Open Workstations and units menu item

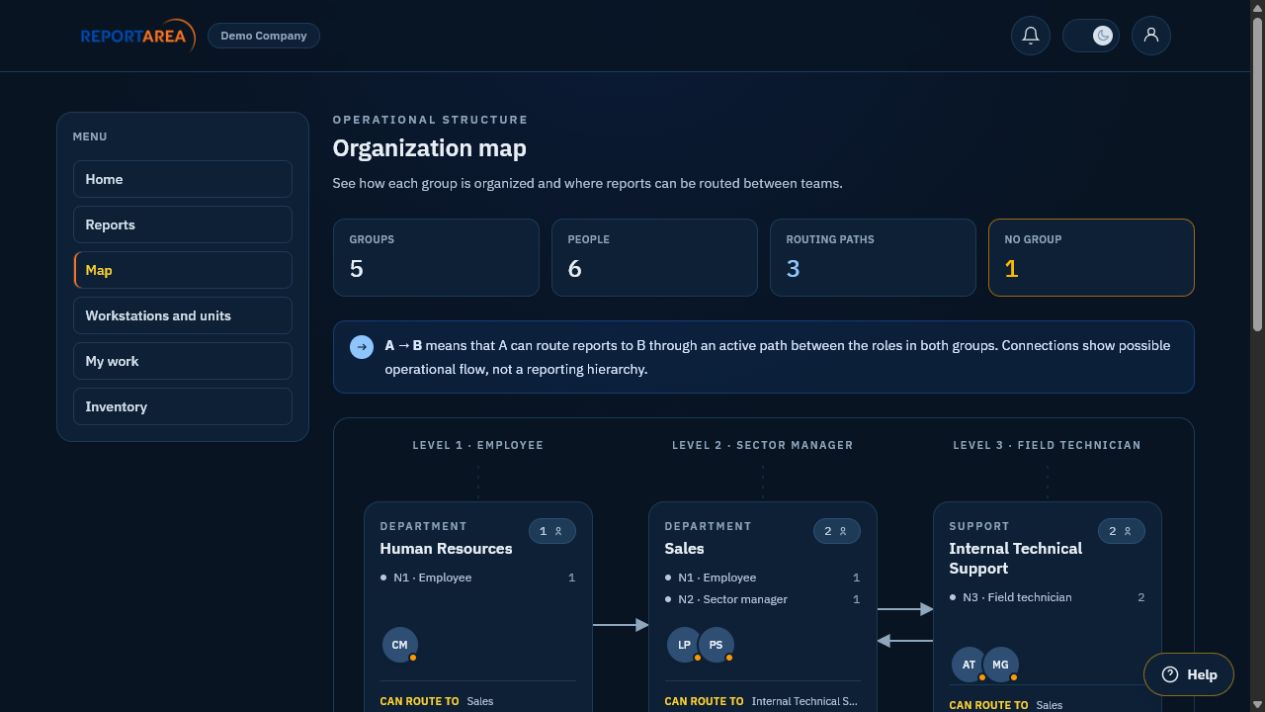point(183,316)
